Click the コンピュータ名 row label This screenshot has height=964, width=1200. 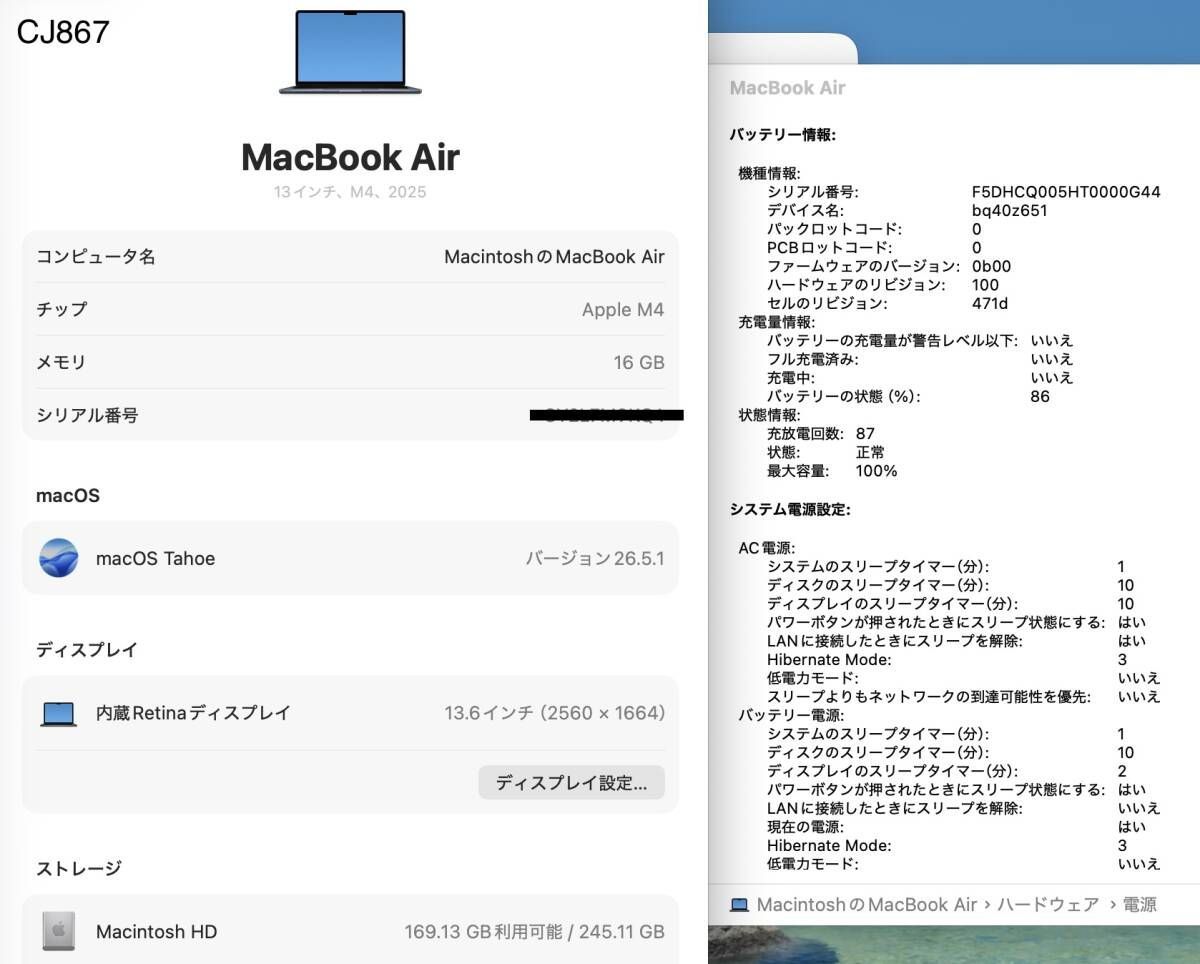tap(96, 257)
